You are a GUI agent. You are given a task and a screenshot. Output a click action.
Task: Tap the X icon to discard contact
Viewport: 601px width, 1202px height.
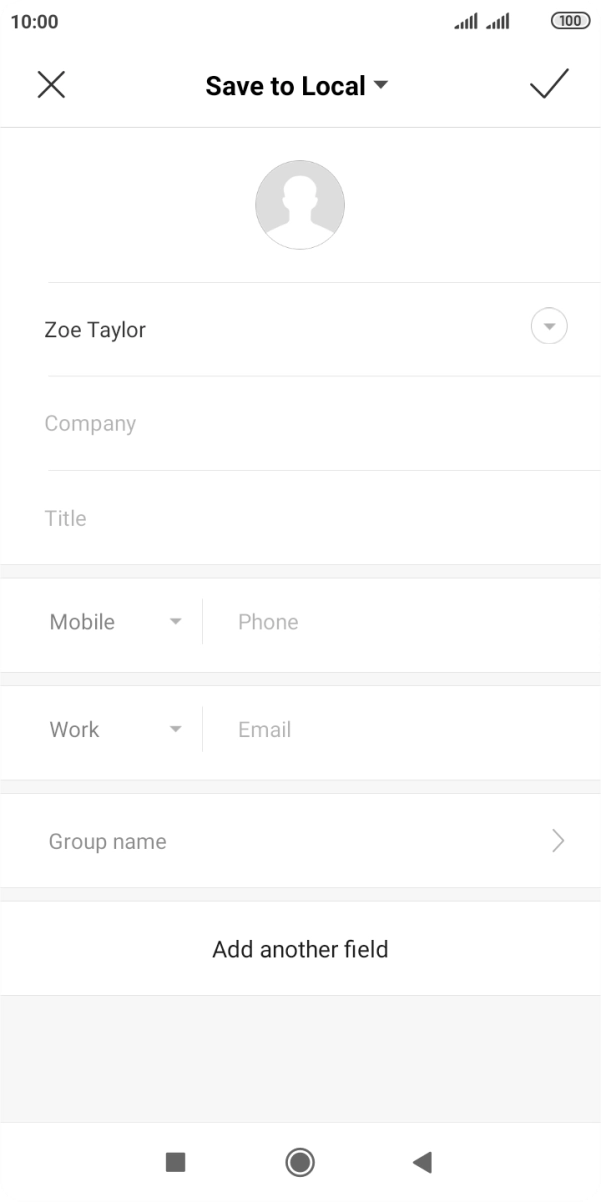tap(51, 85)
